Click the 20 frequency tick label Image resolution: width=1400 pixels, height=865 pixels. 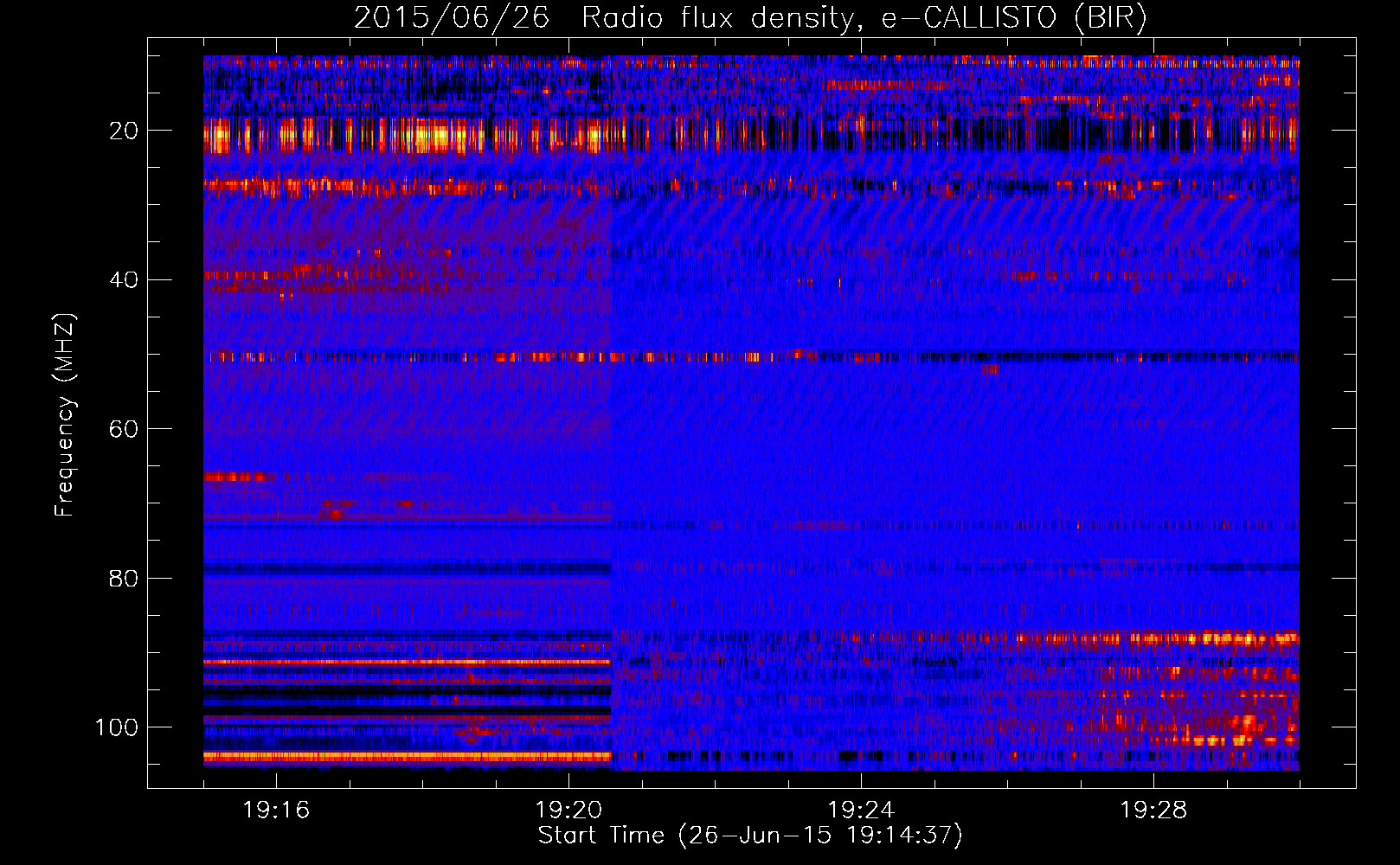[124, 131]
